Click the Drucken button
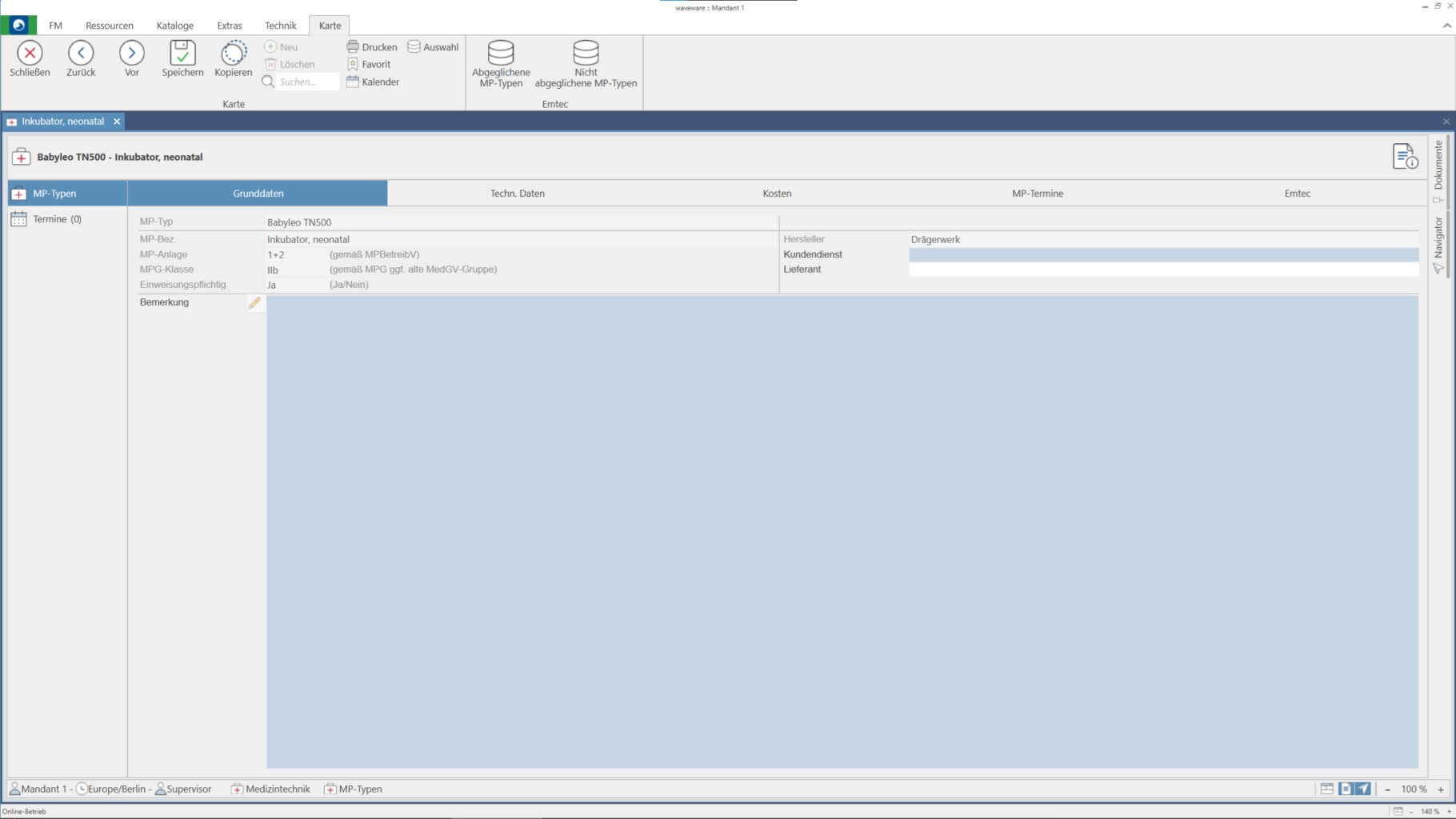This screenshot has width=1456, height=819. 372,47
